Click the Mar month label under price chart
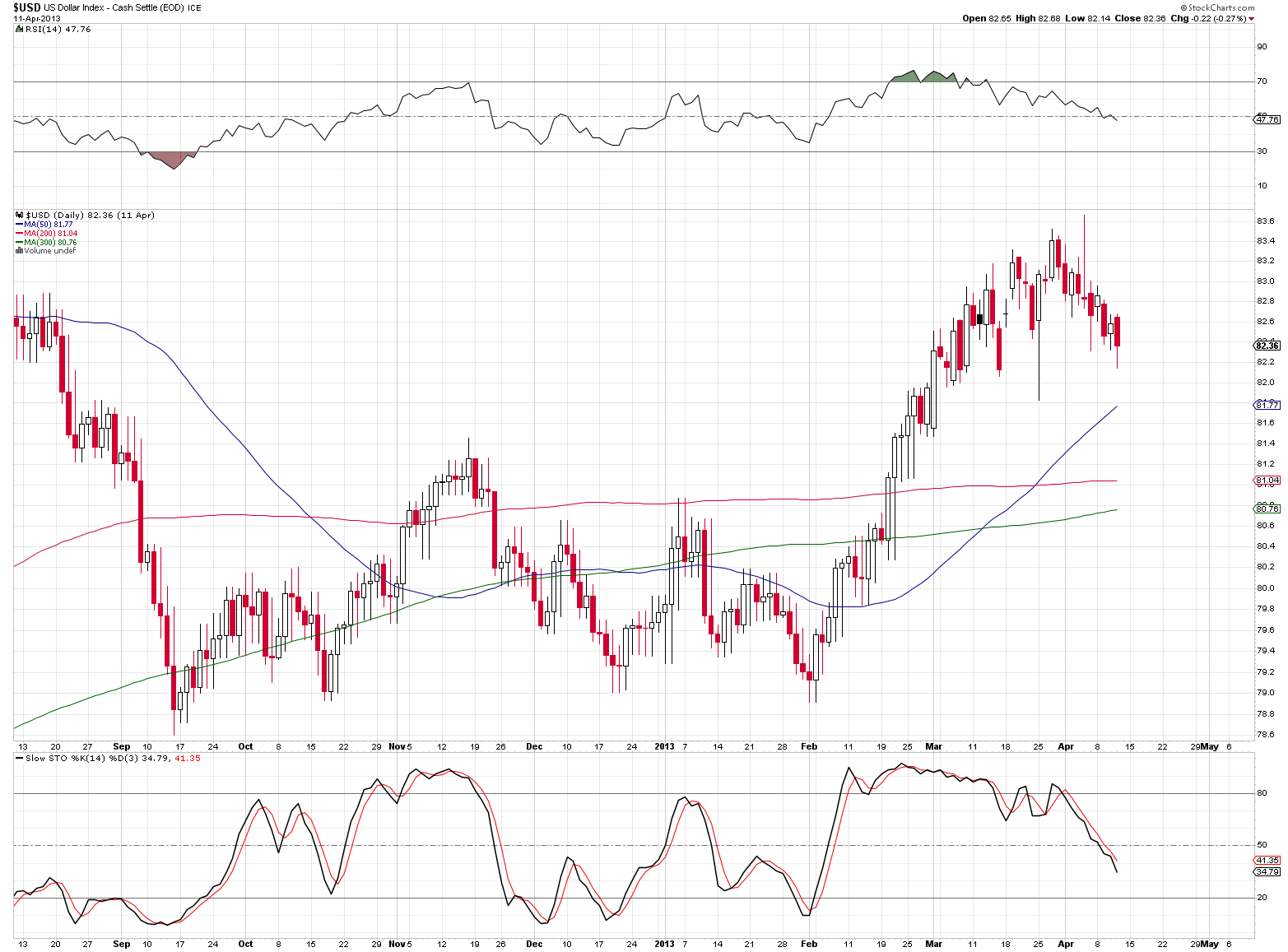This screenshot has width=1288, height=952. (933, 746)
